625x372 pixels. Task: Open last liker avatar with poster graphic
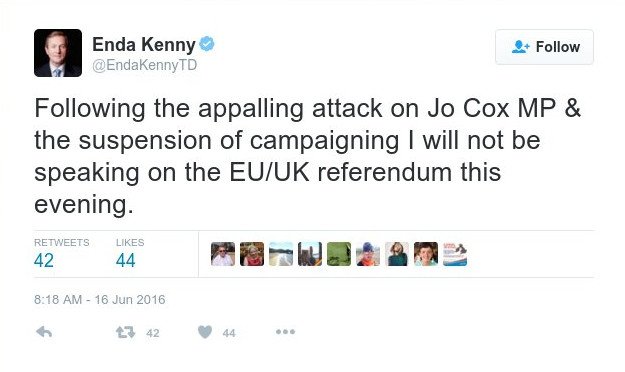455,254
